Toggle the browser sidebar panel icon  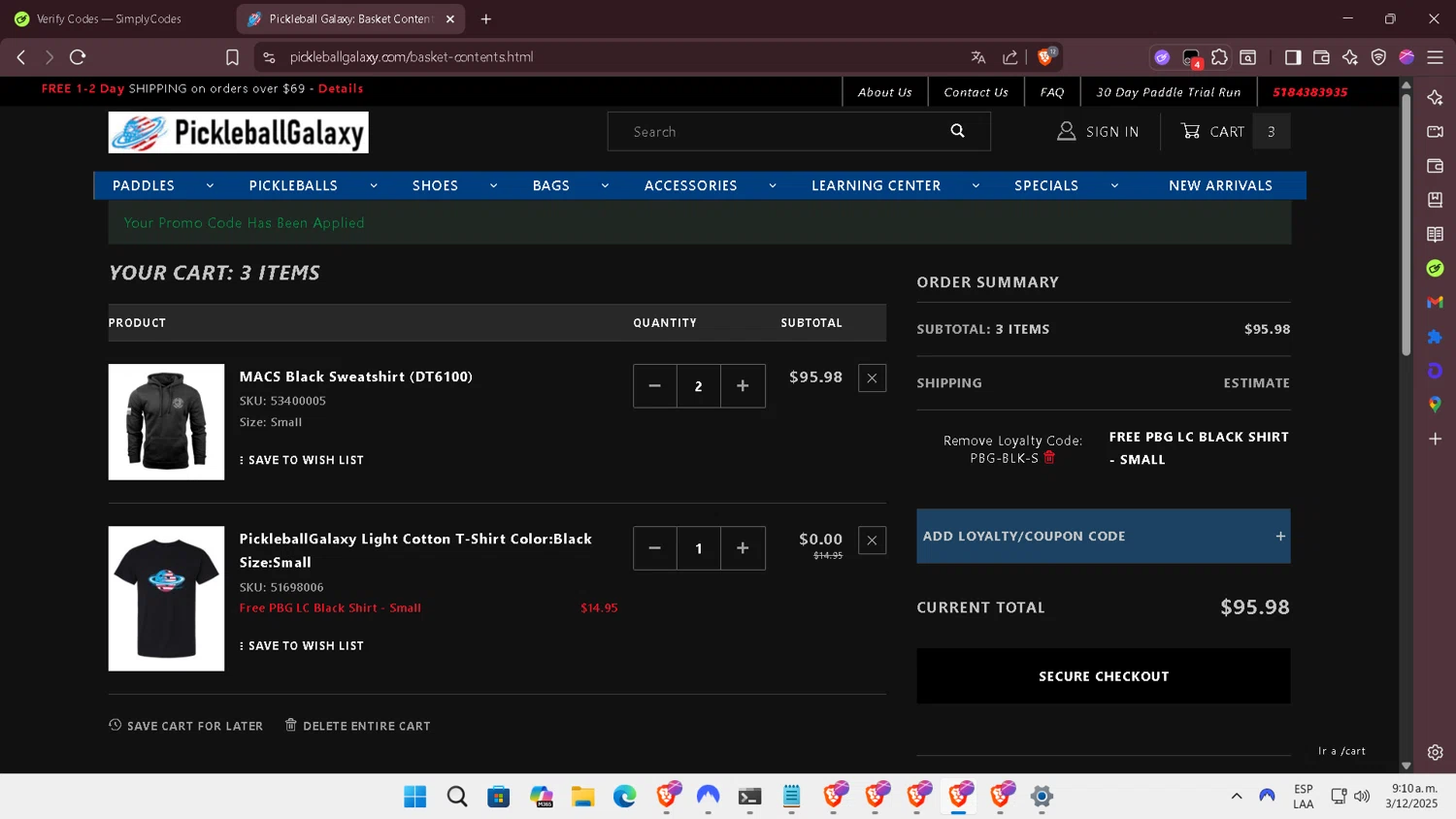click(1293, 57)
